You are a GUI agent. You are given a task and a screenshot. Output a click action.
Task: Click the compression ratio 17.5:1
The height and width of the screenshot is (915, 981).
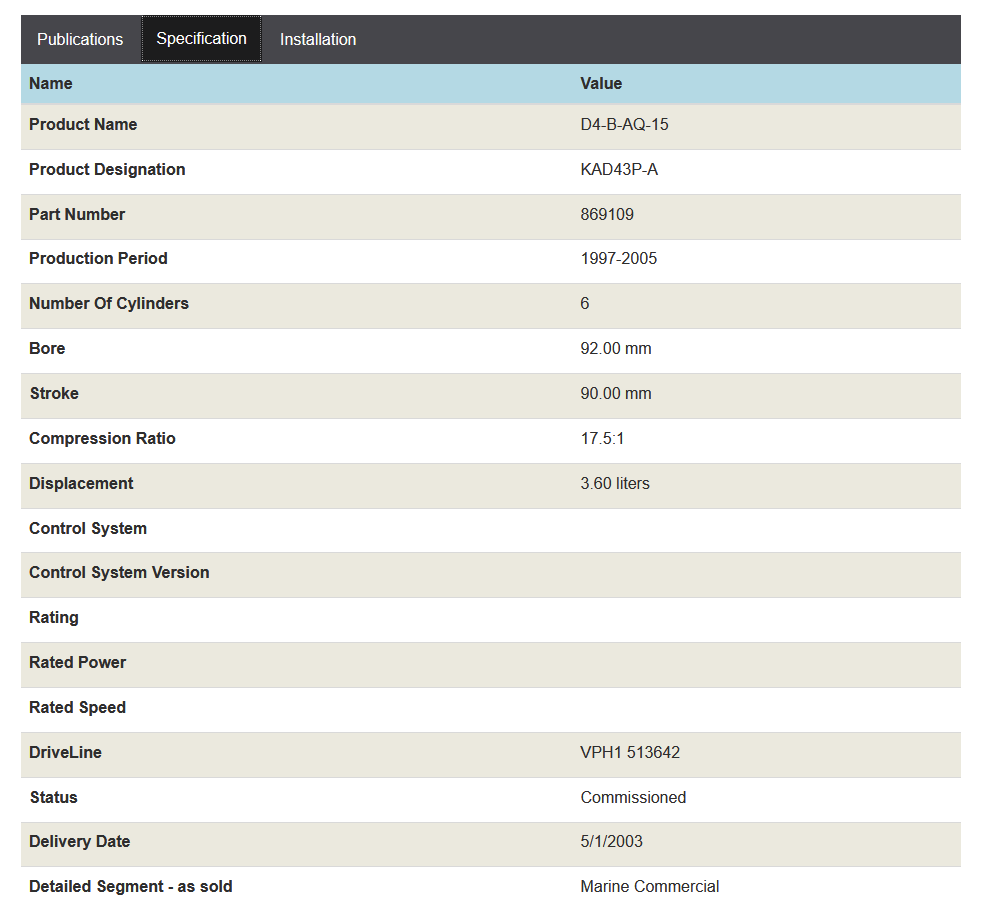[x=603, y=439]
